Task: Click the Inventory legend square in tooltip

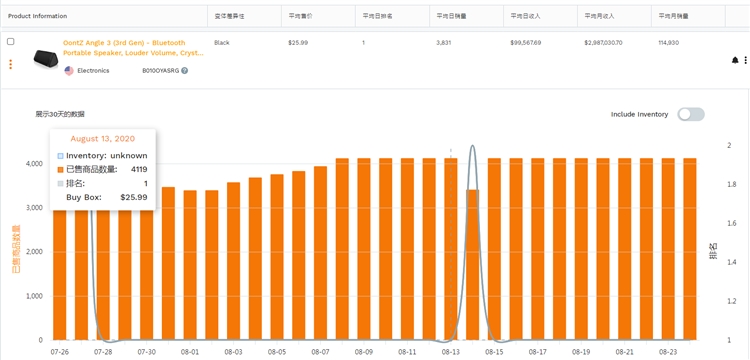Action: [x=60, y=156]
